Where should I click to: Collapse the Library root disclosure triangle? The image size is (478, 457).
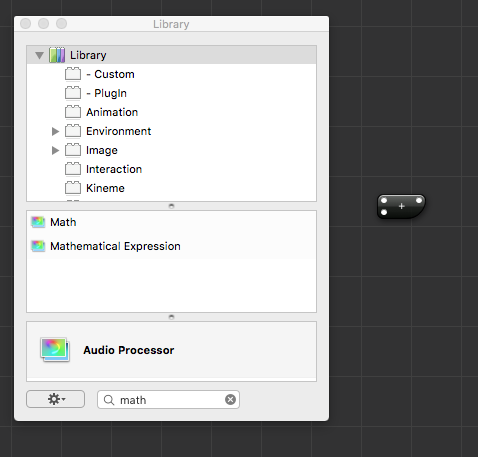tap(39, 55)
